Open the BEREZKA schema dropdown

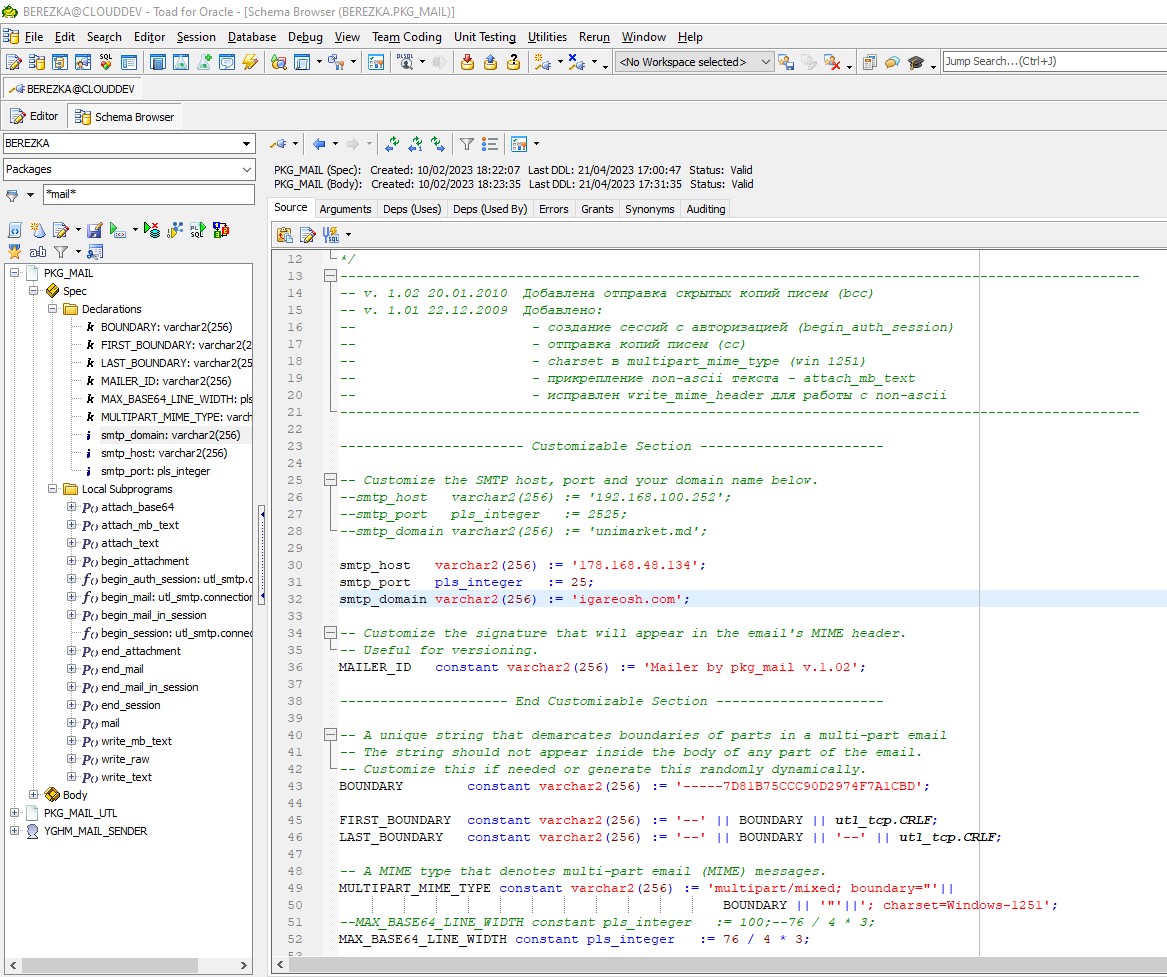[246, 144]
